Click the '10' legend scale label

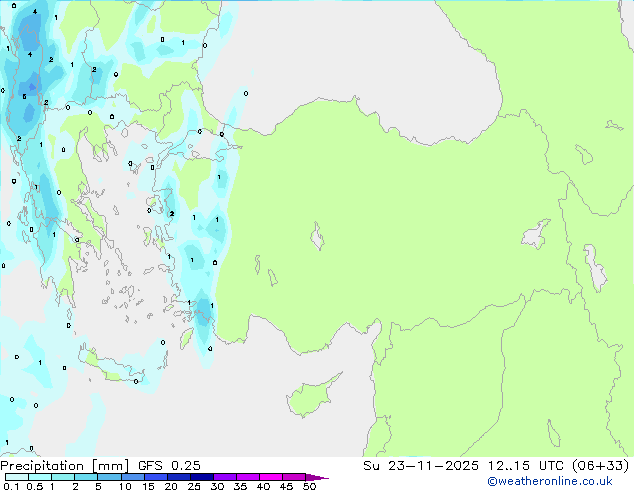(125, 486)
